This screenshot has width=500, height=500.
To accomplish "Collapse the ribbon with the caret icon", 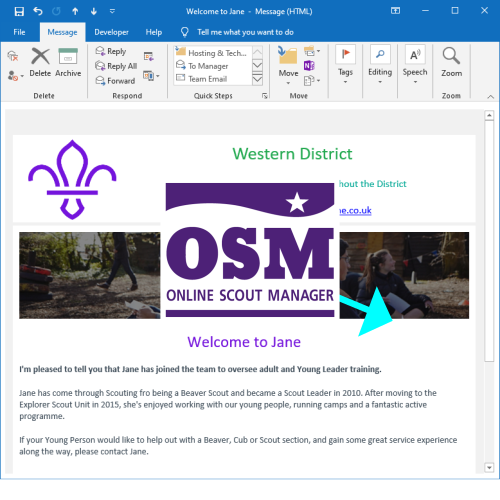I will tap(490, 97).
